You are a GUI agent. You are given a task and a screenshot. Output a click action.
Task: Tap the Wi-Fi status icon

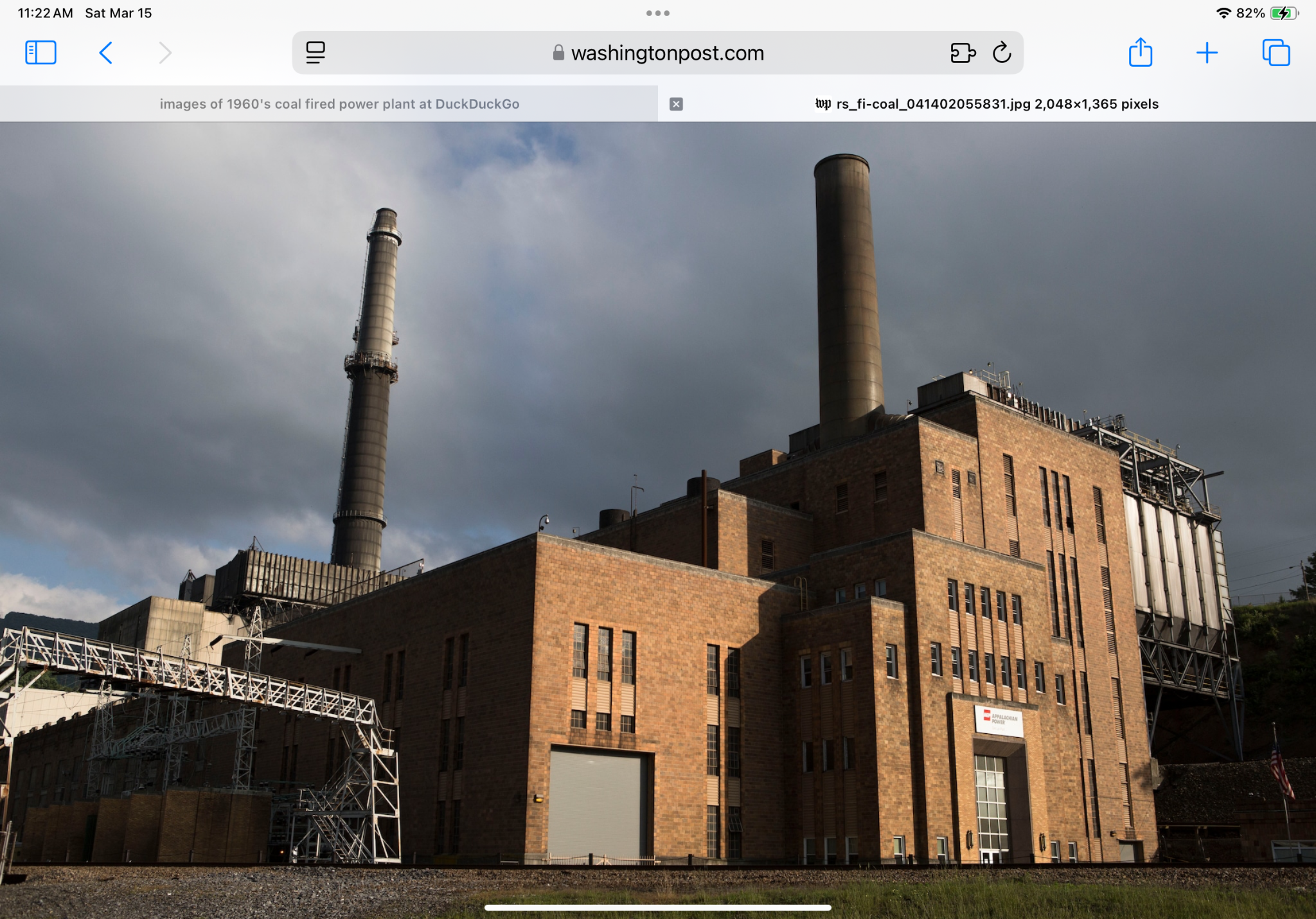tap(1223, 13)
